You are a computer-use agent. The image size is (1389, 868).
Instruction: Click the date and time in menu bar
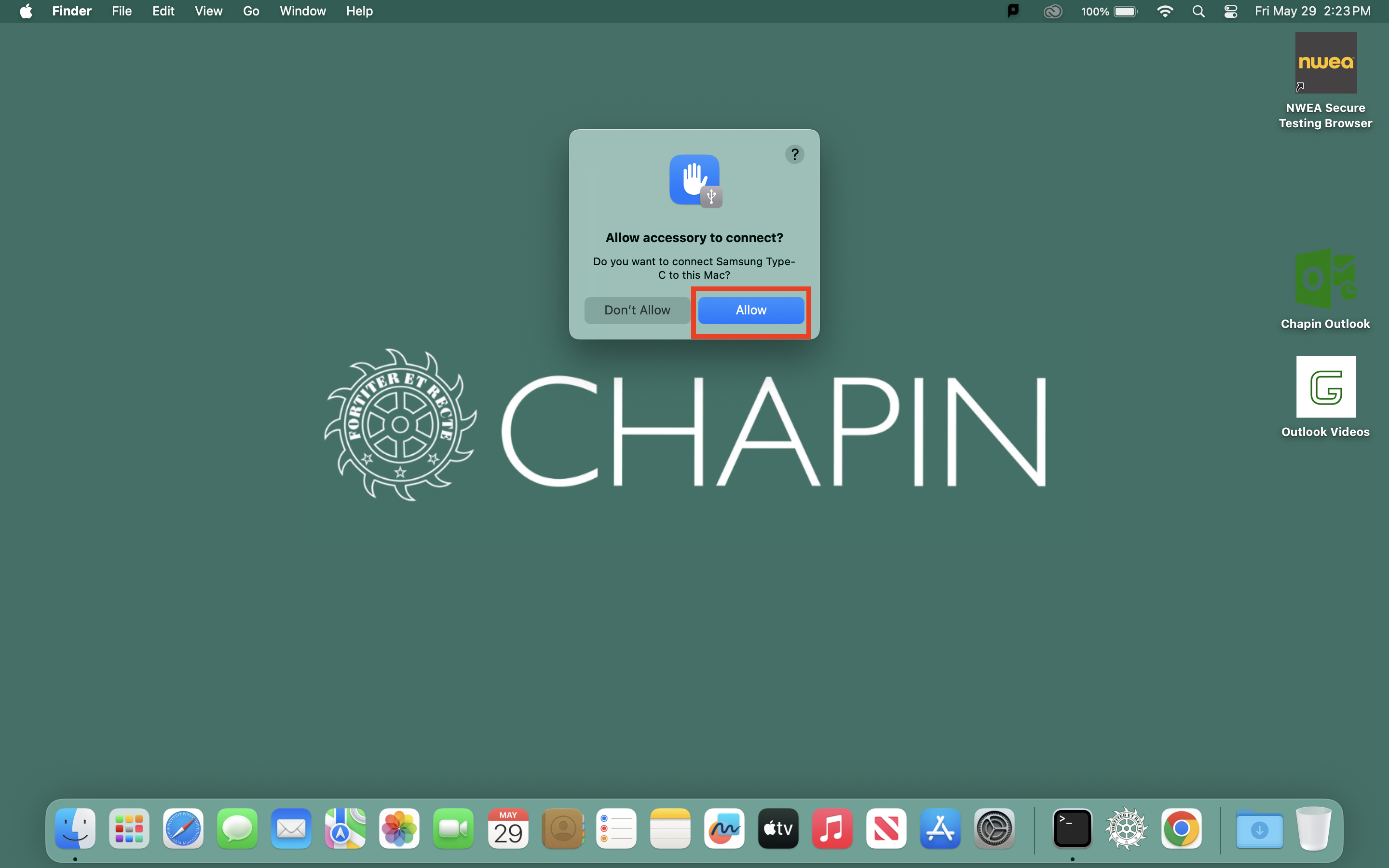point(1313,11)
